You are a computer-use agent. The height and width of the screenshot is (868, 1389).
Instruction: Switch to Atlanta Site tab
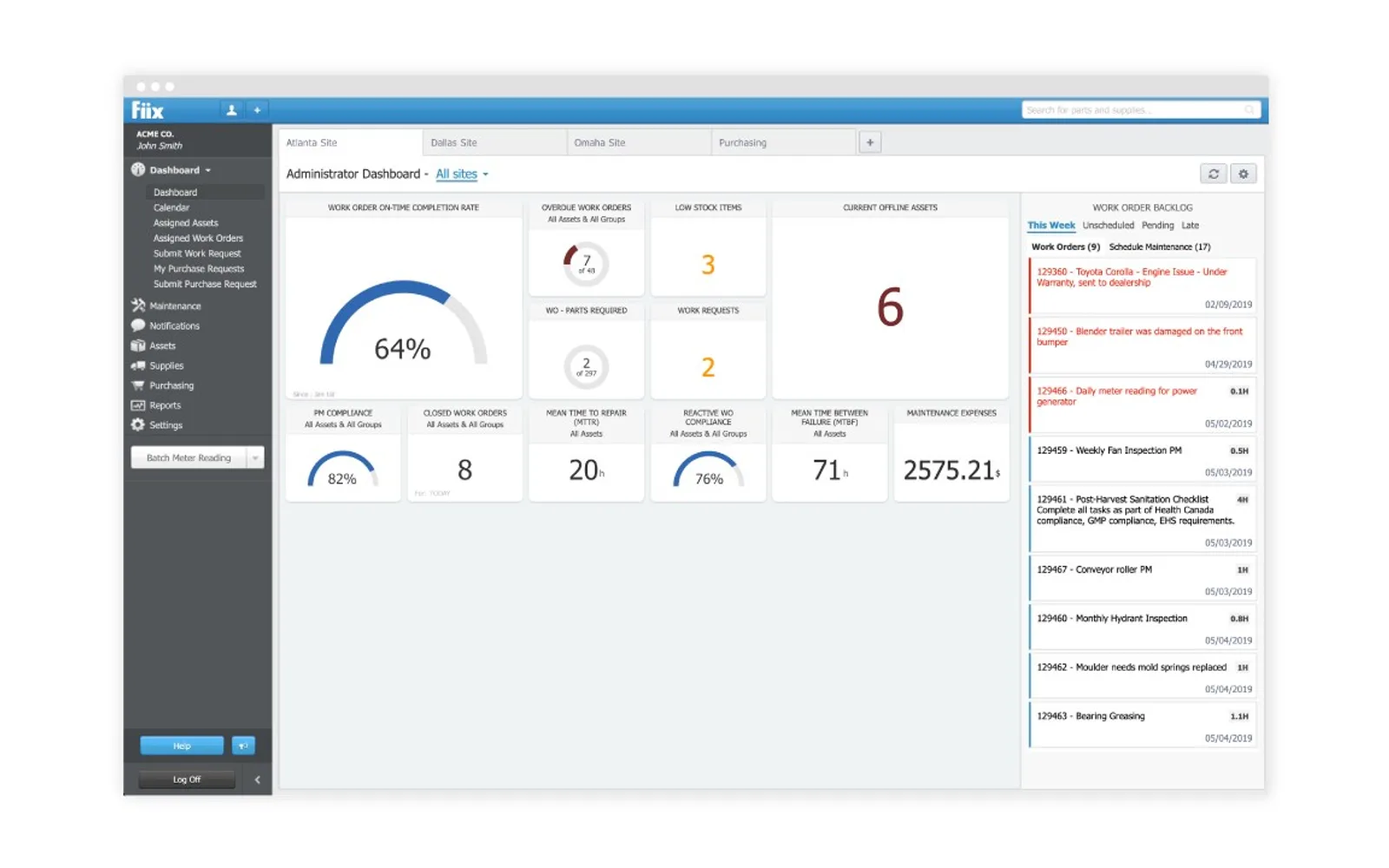(350, 142)
